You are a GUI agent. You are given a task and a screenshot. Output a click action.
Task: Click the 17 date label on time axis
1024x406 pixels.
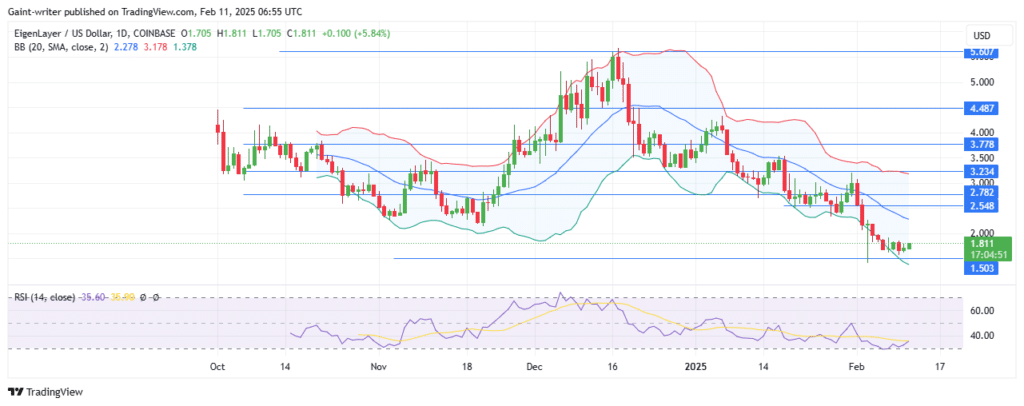(x=939, y=367)
